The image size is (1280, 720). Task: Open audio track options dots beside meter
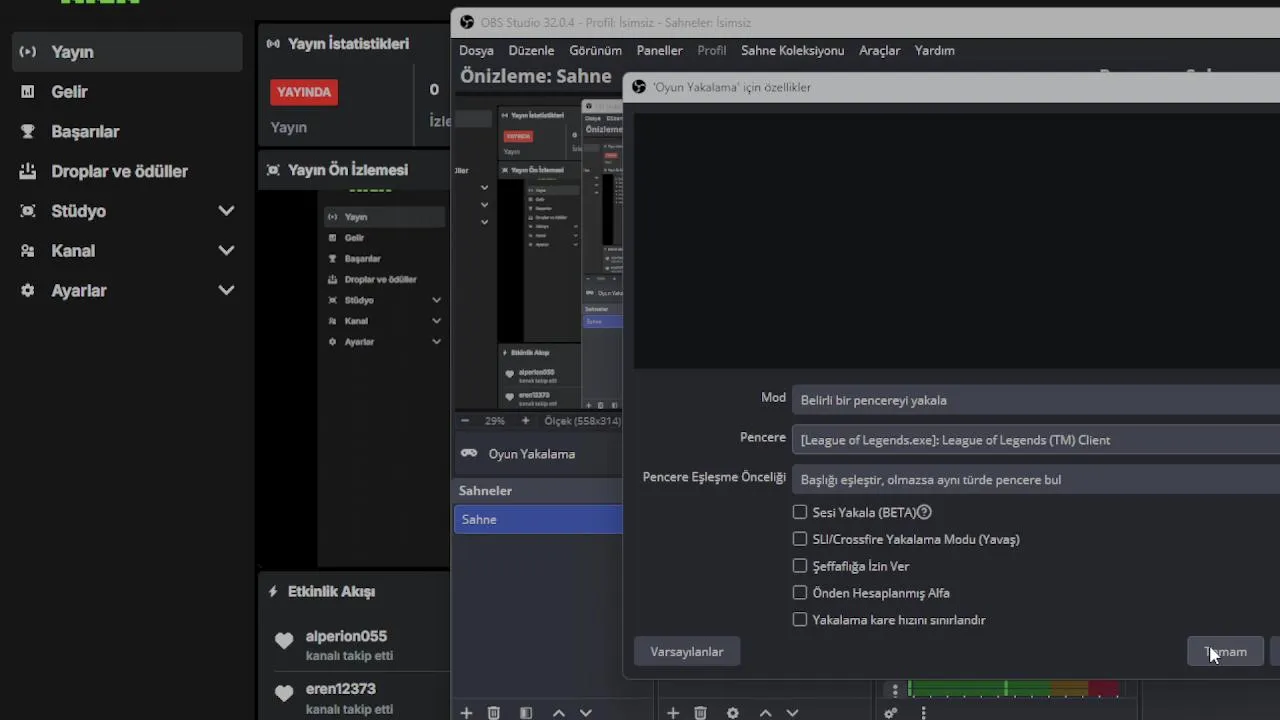895,690
